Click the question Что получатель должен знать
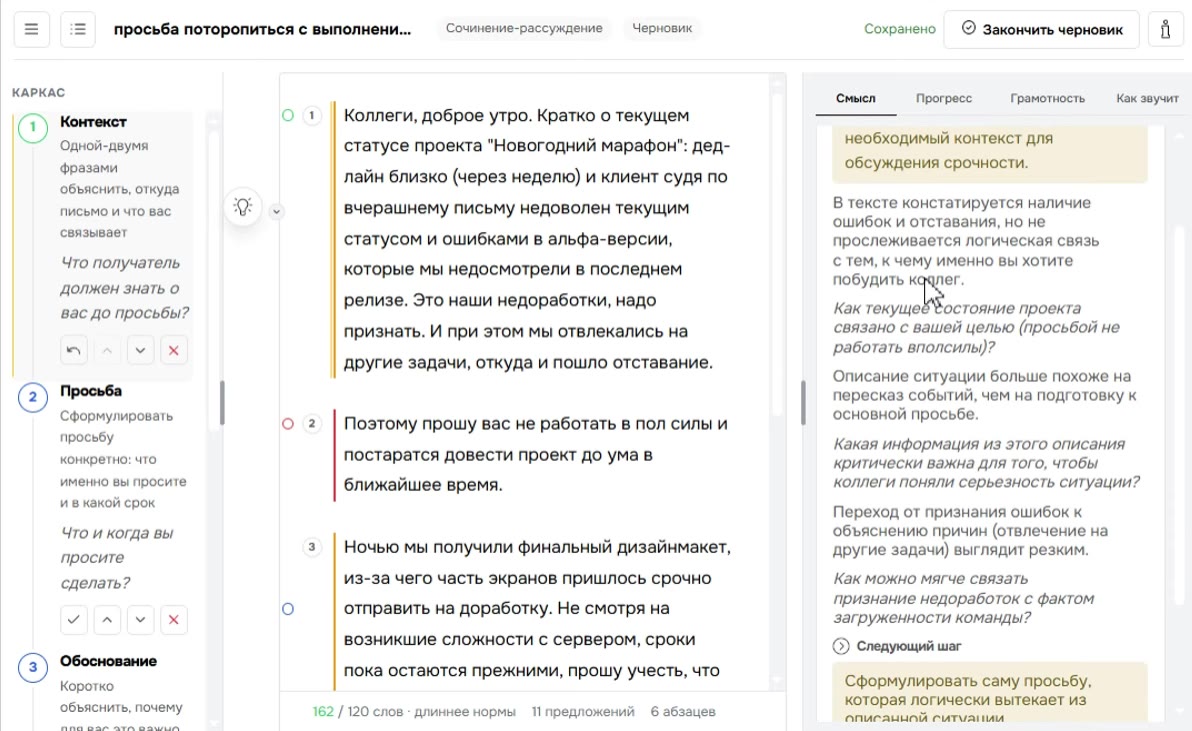1192x731 pixels. click(124, 288)
